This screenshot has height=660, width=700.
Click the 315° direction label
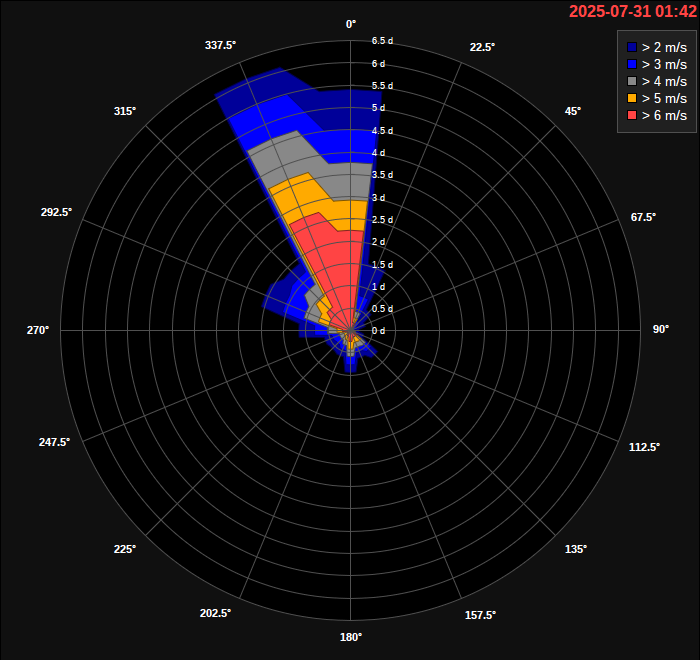pos(125,111)
